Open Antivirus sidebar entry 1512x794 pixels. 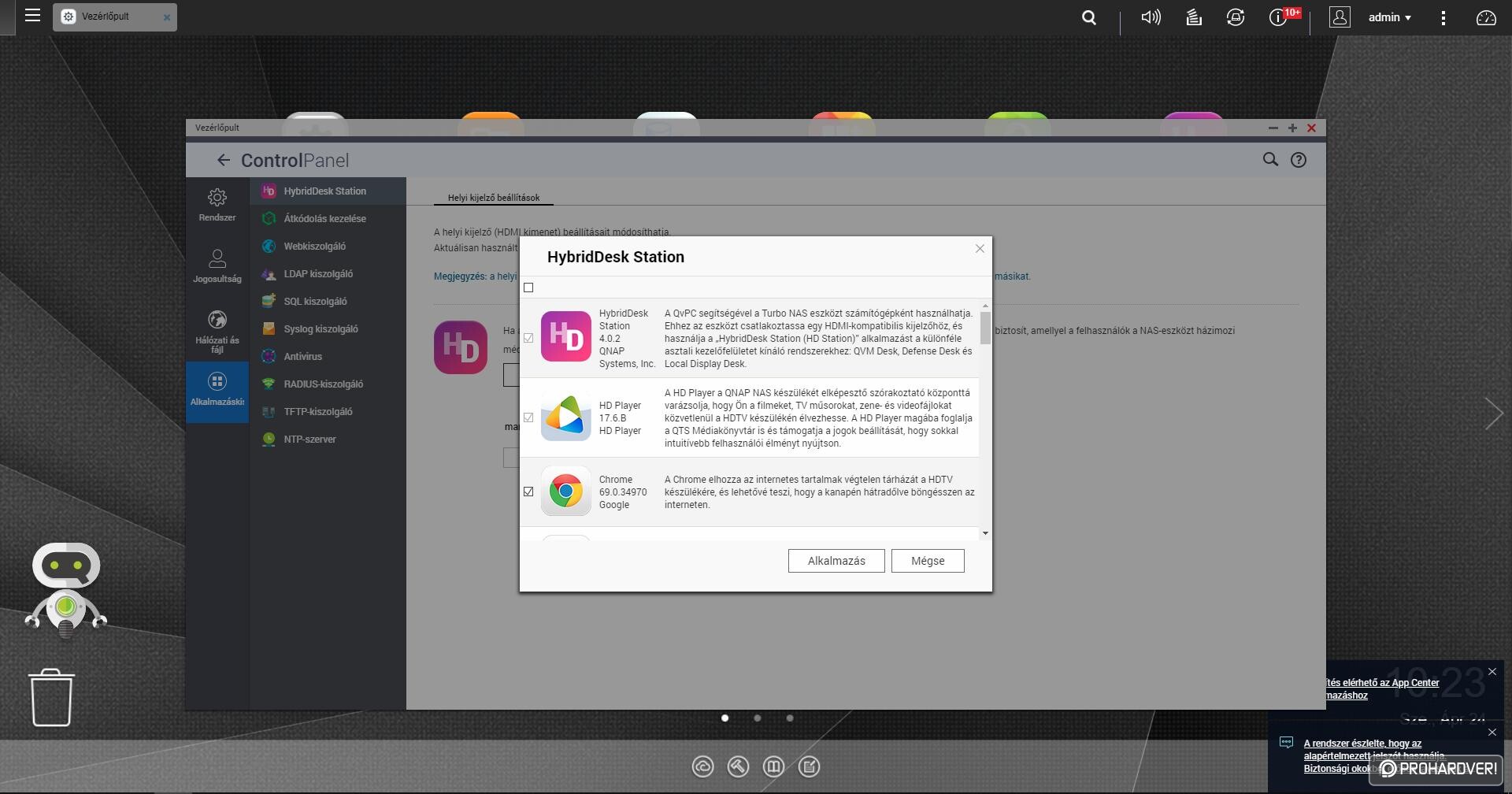(328, 357)
